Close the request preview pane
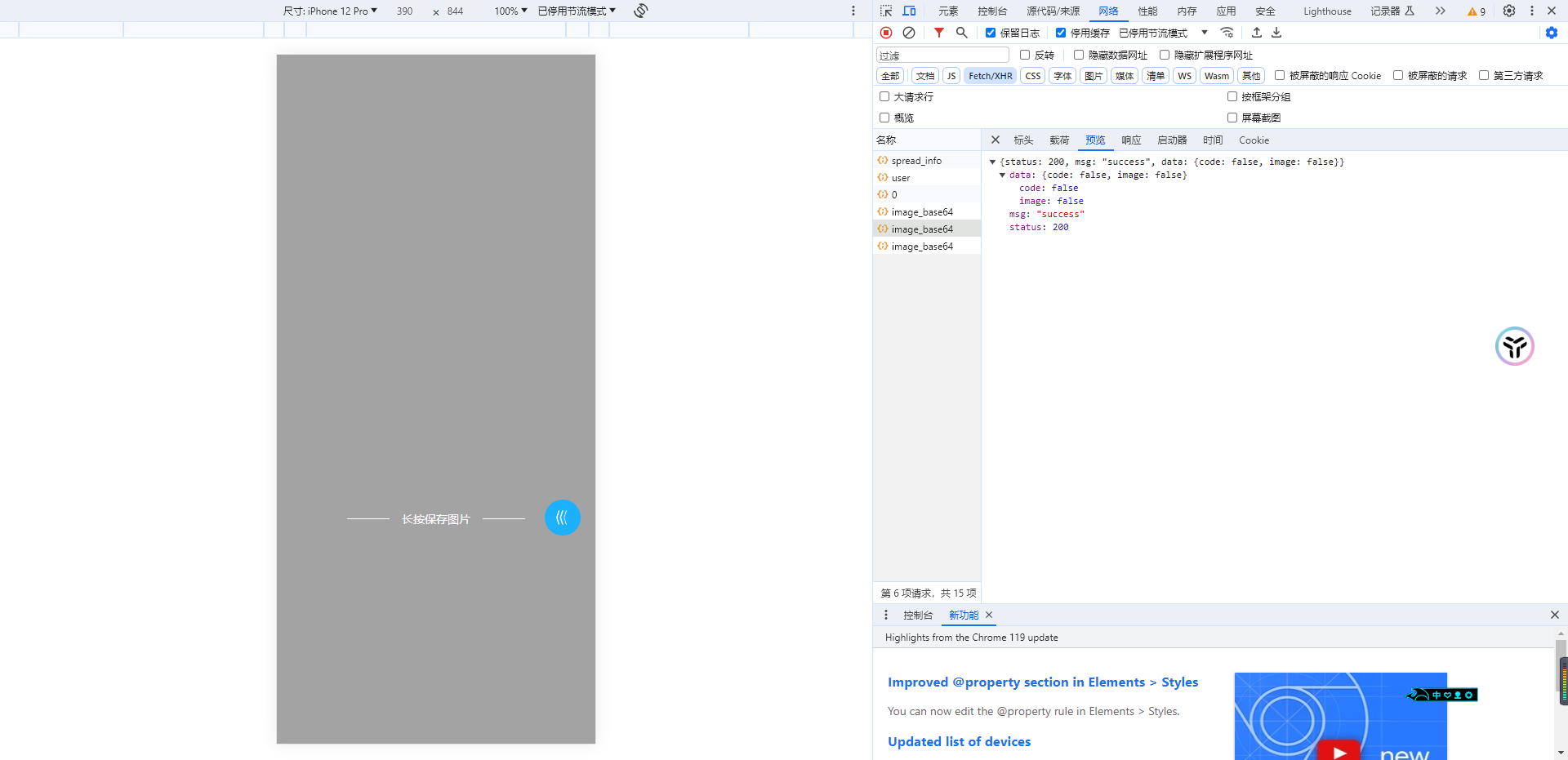The image size is (1568, 760). pos(996,140)
